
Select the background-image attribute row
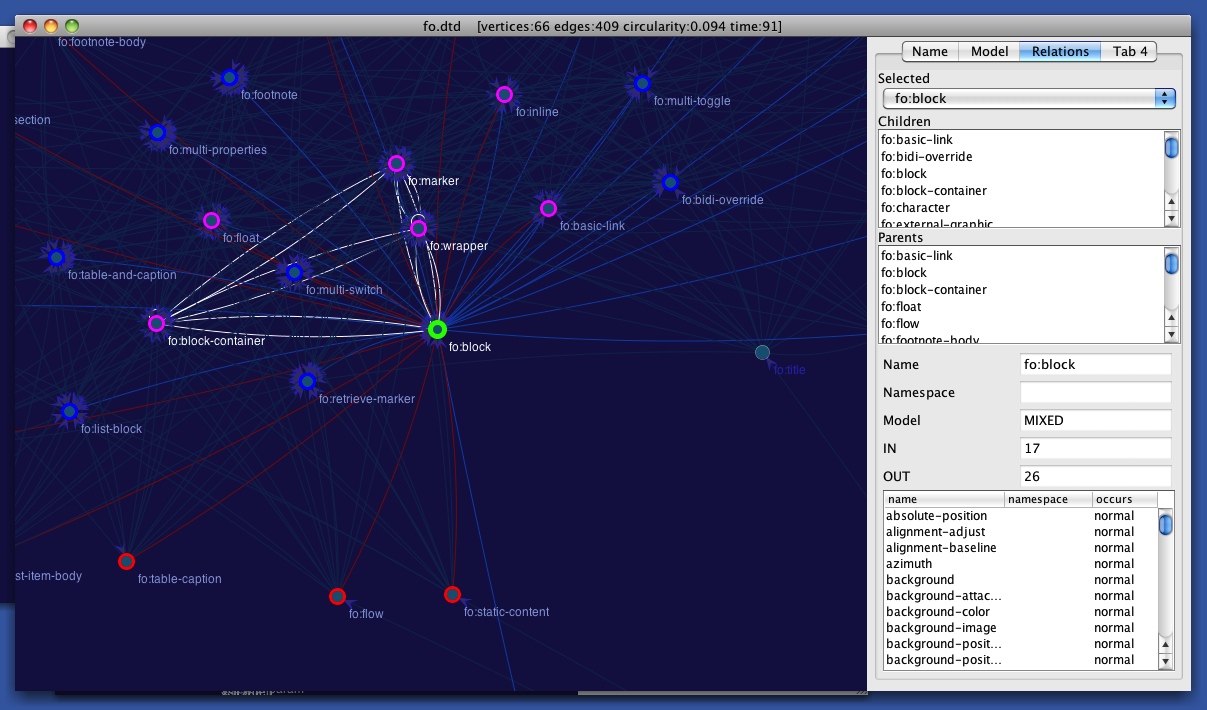pos(1020,628)
